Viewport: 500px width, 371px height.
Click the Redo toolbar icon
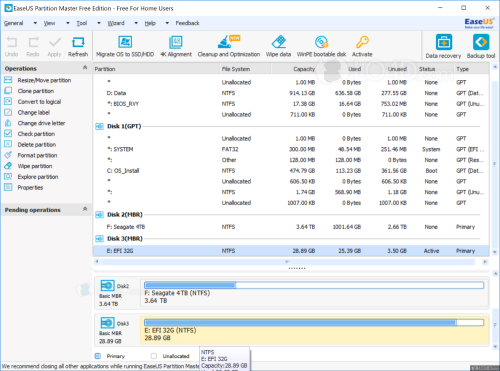click(33, 43)
